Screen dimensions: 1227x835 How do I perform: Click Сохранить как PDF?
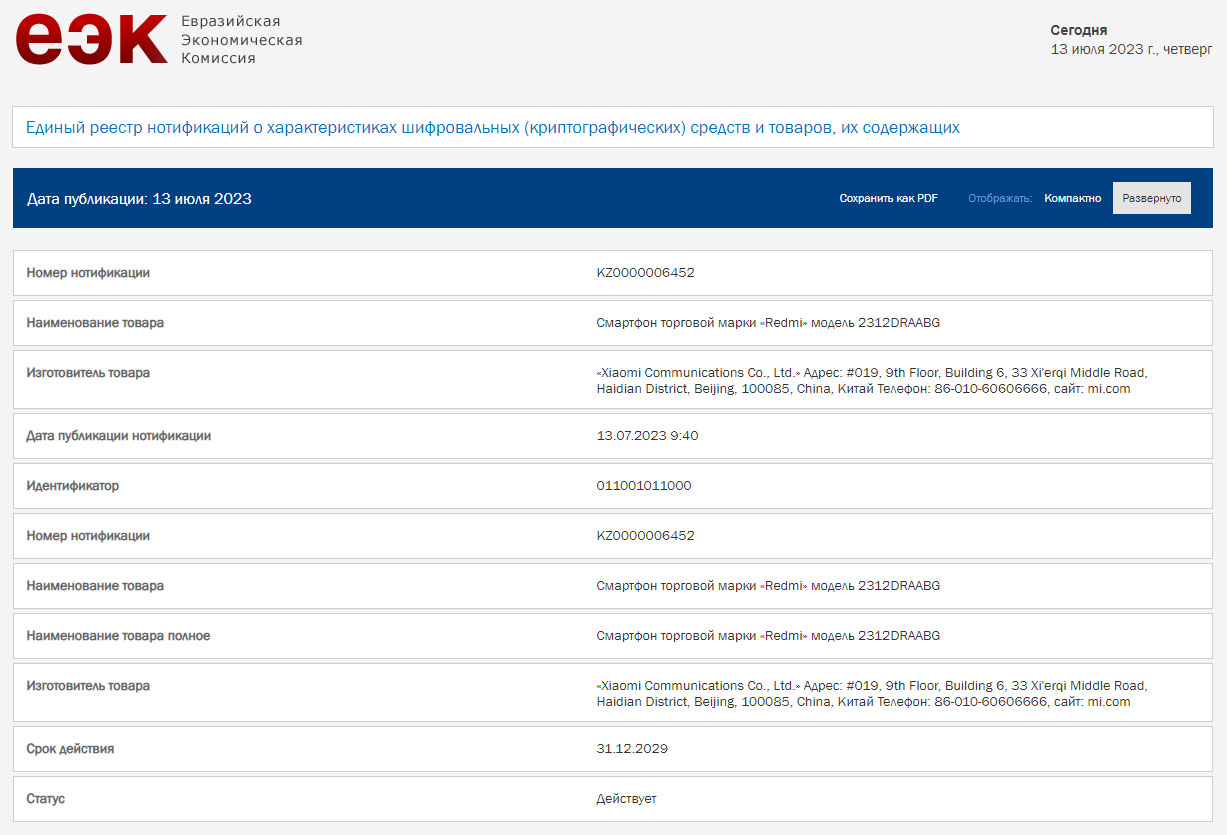point(888,198)
